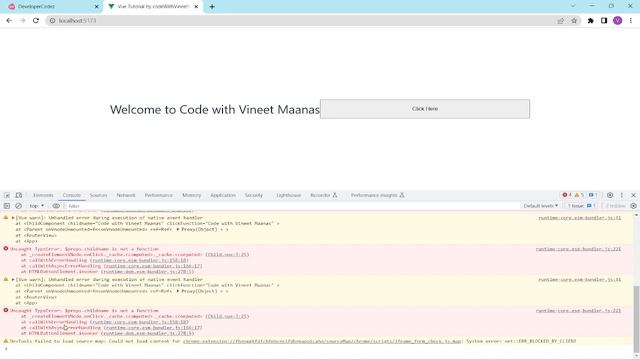The image size is (640, 360).
Task: View site information icon beside localhost URL
Action: [x=52, y=20]
